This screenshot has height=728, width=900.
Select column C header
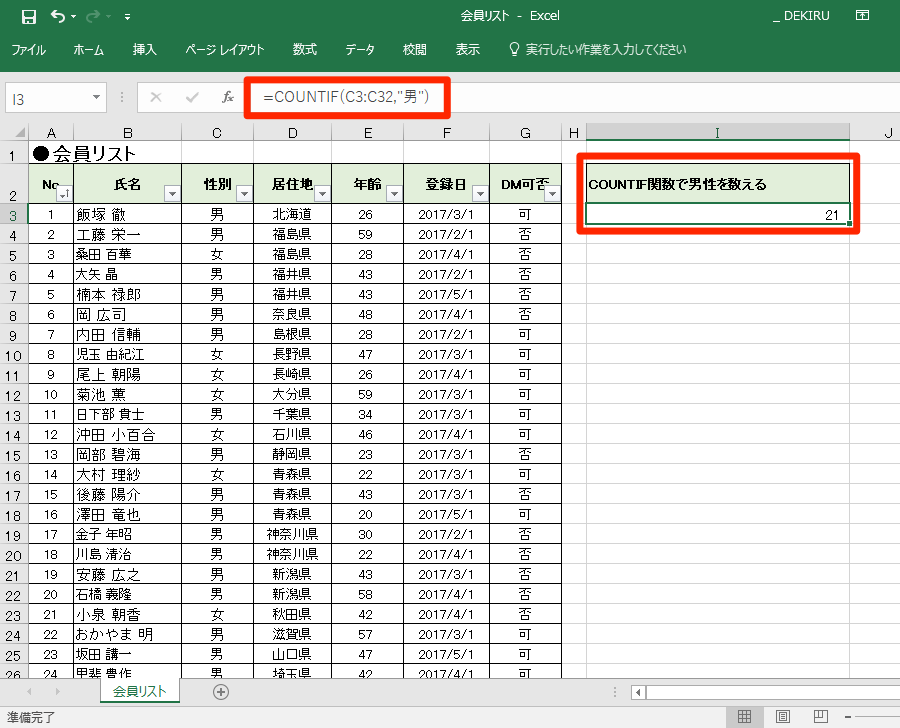tap(217, 133)
